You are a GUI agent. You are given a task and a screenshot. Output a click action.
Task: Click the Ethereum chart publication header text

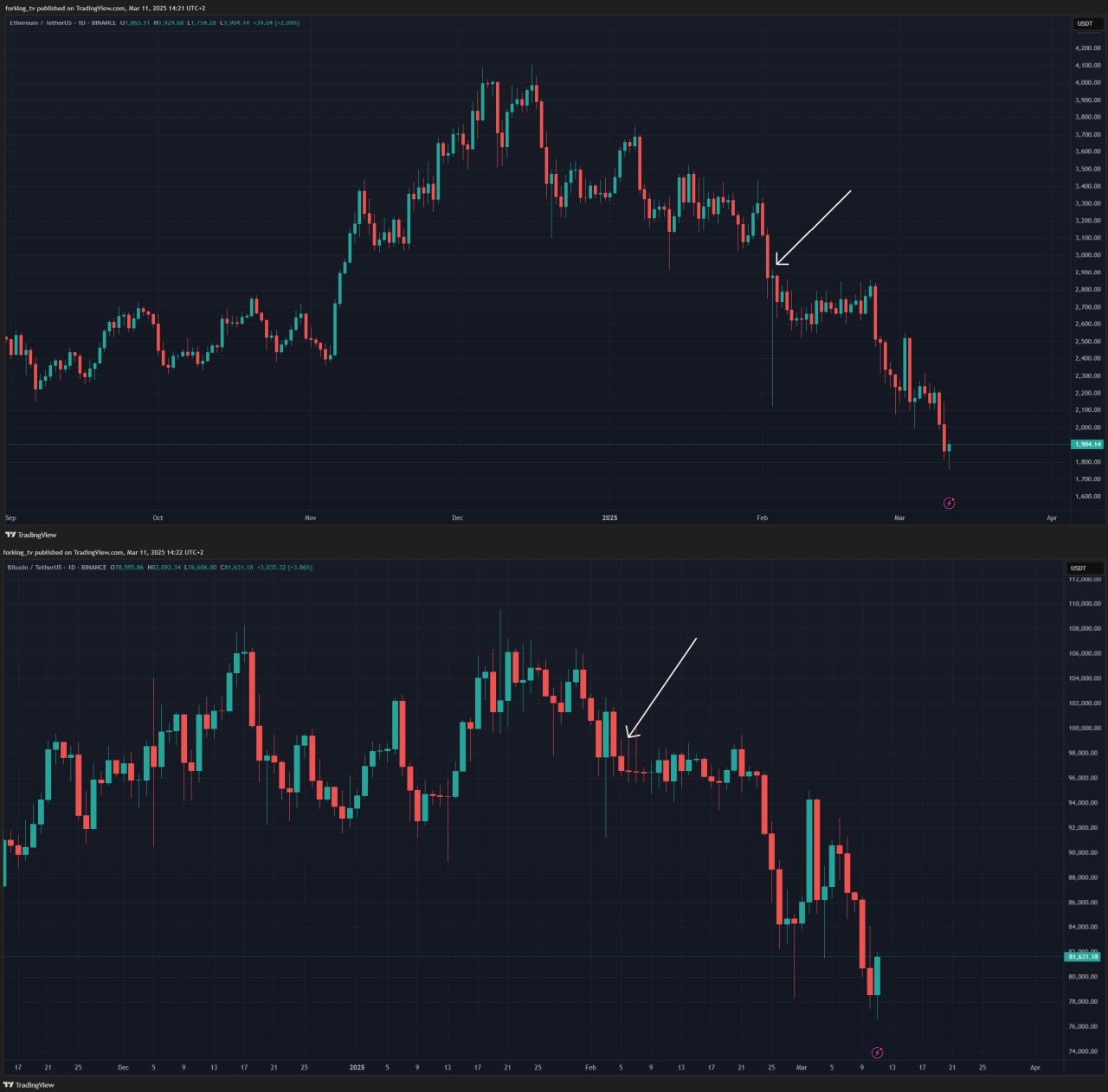point(105,8)
